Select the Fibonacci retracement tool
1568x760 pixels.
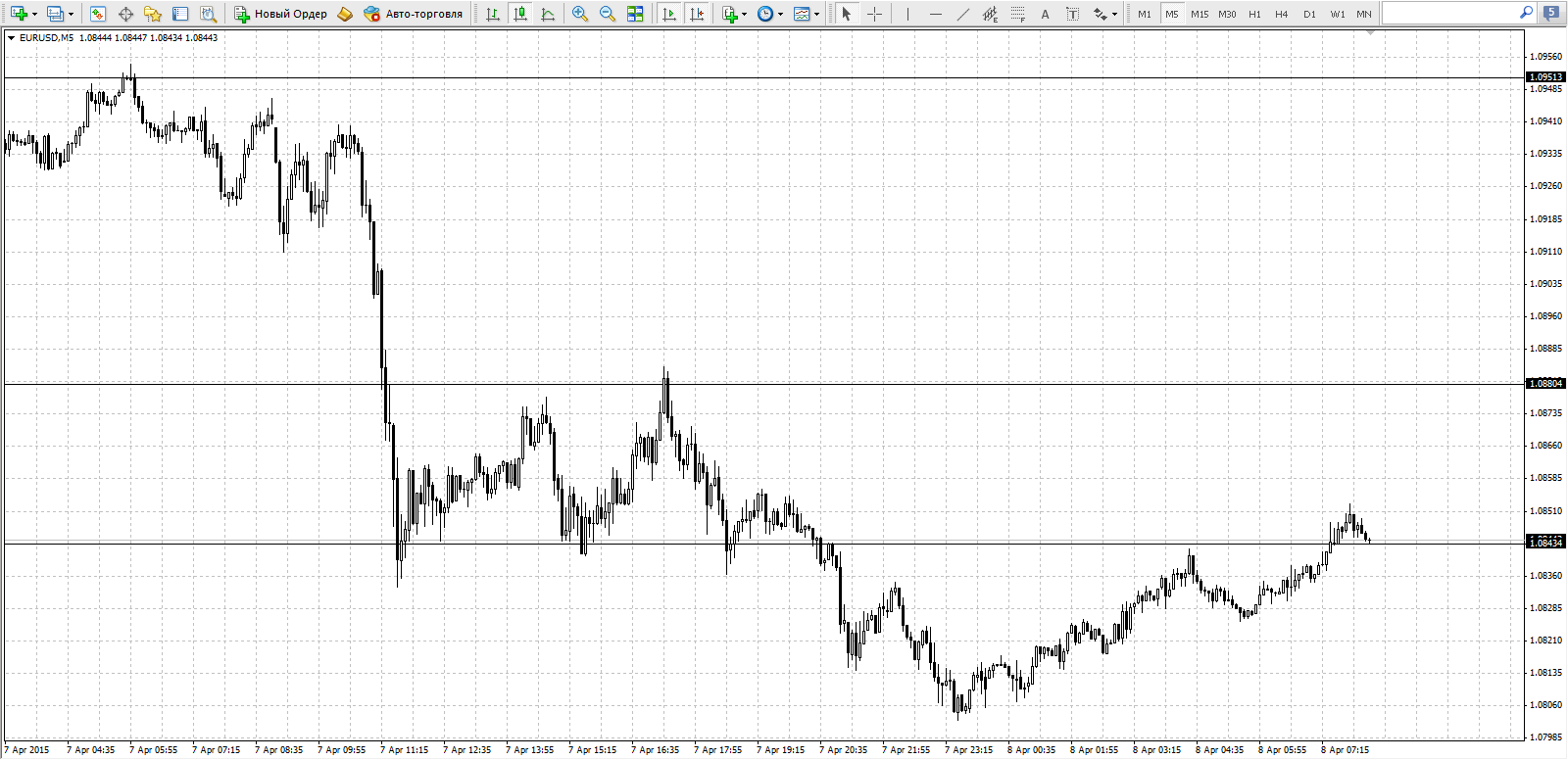pyautogui.click(x=1018, y=14)
